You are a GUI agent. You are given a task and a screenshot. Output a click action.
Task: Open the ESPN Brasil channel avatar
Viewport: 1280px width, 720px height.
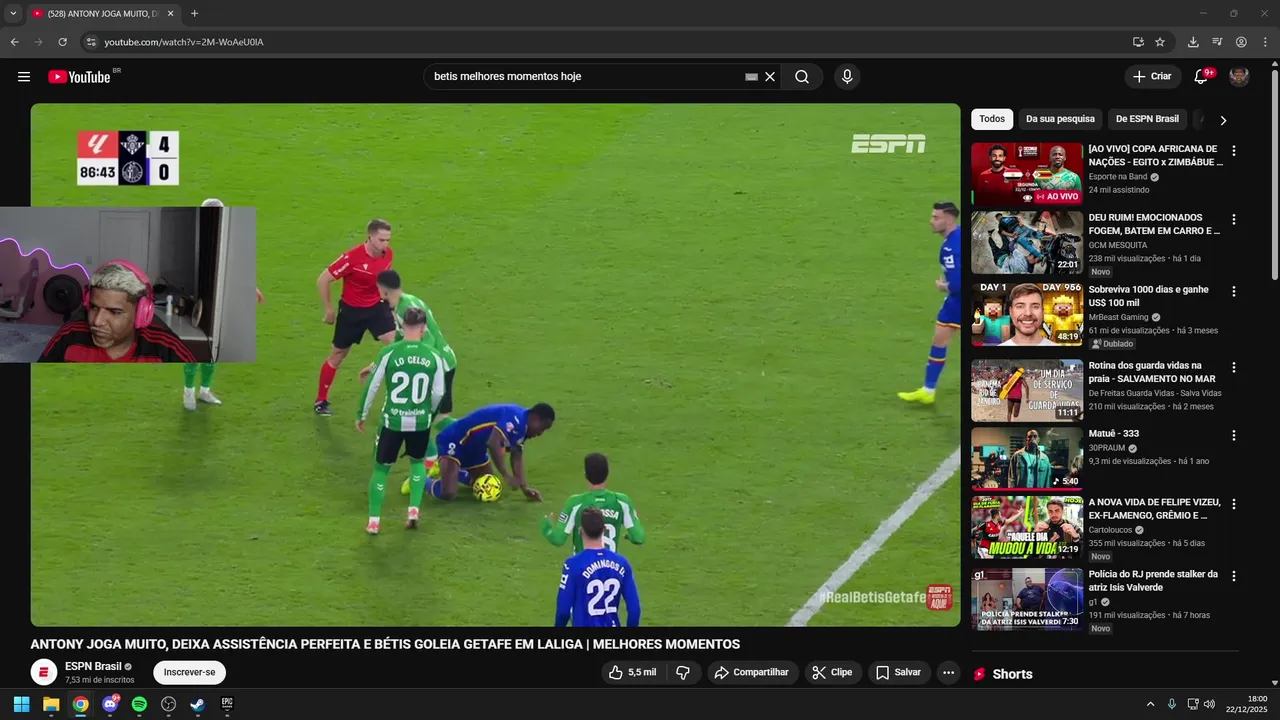point(44,672)
